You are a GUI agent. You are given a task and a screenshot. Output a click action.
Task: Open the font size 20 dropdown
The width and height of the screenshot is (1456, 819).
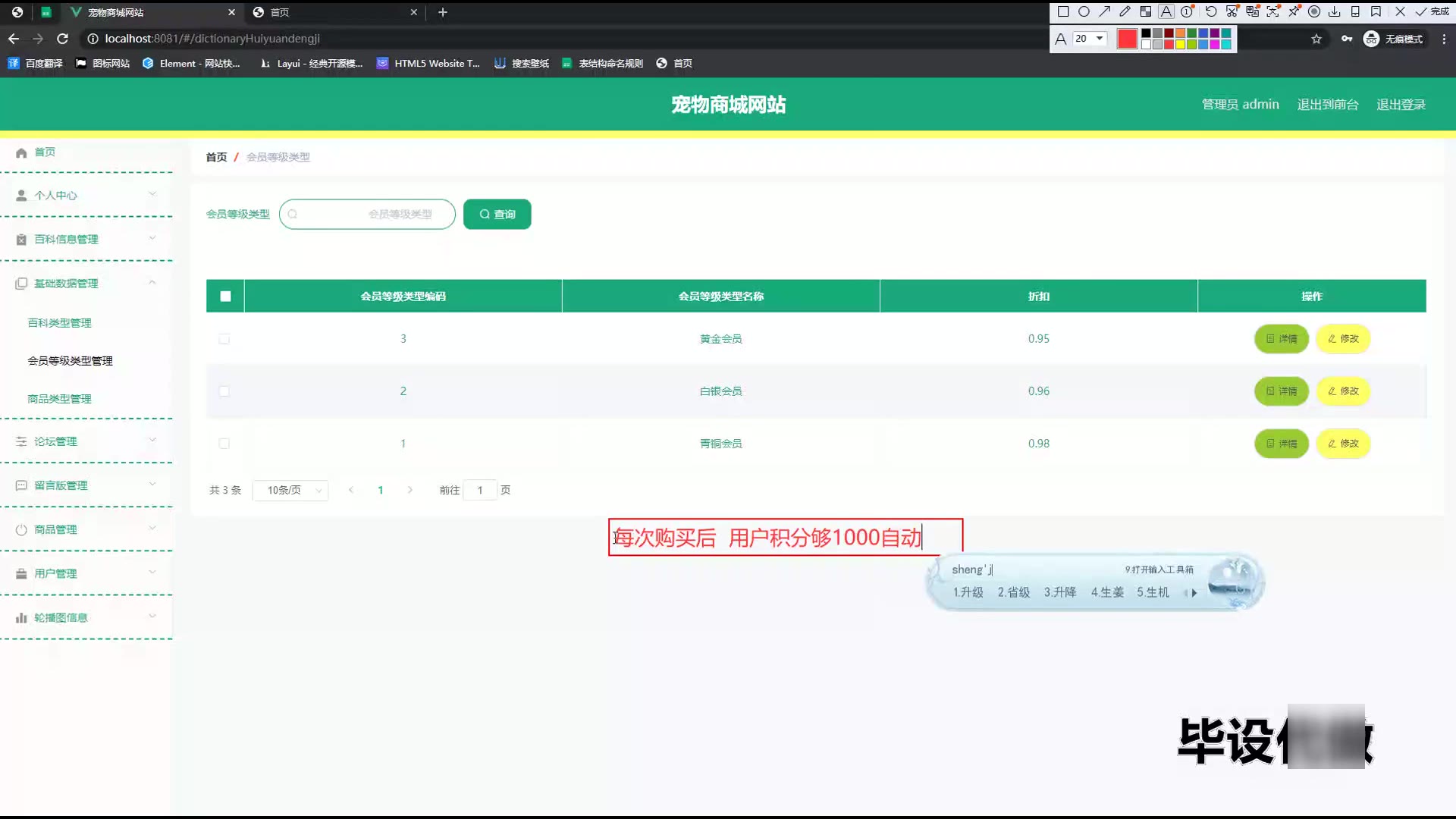point(1090,39)
